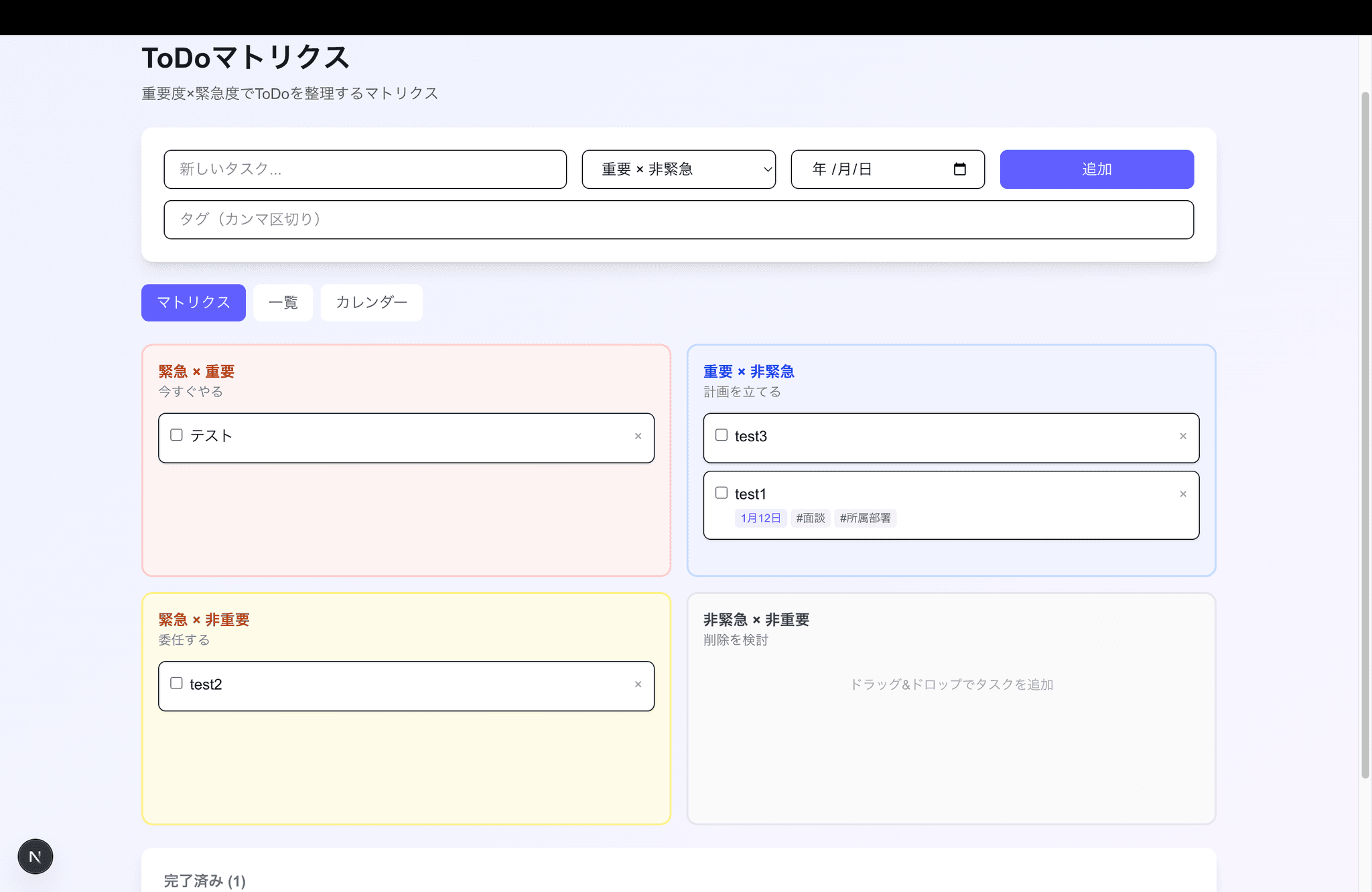The image size is (1372, 892).
Task: Click the × to delete task test3
Action: click(x=1182, y=436)
